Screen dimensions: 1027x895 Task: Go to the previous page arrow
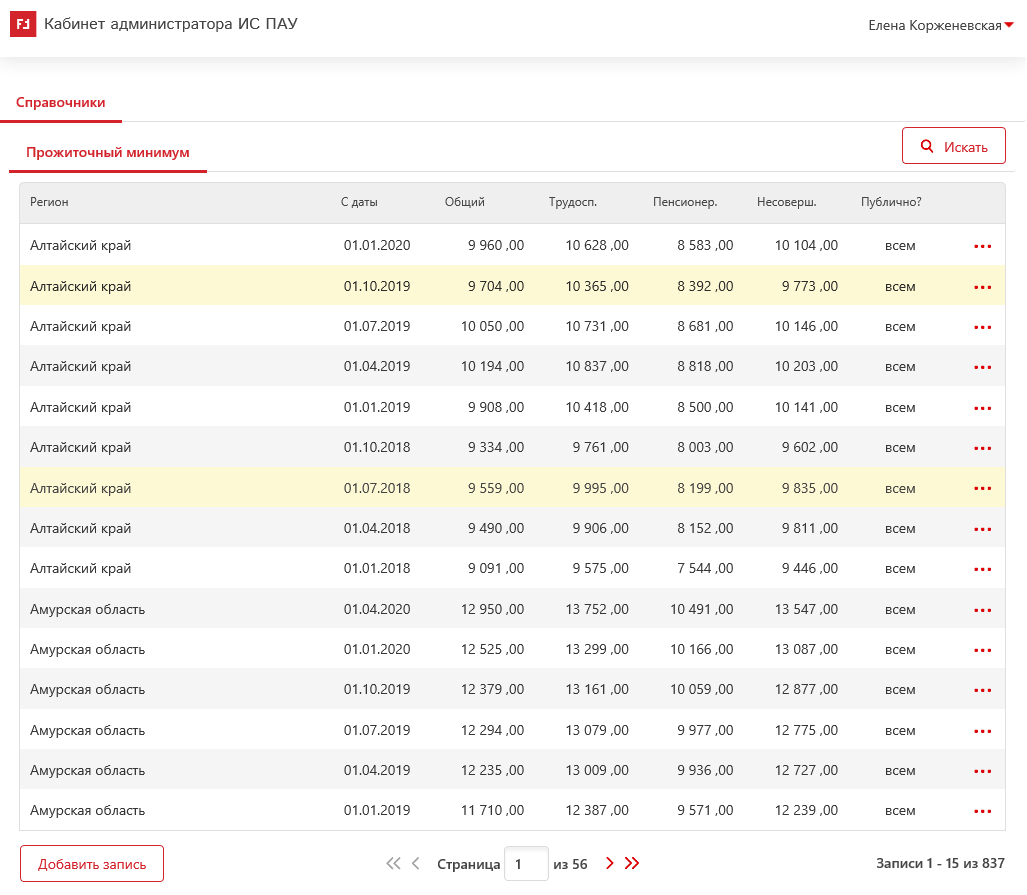pyautogui.click(x=416, y=864)
